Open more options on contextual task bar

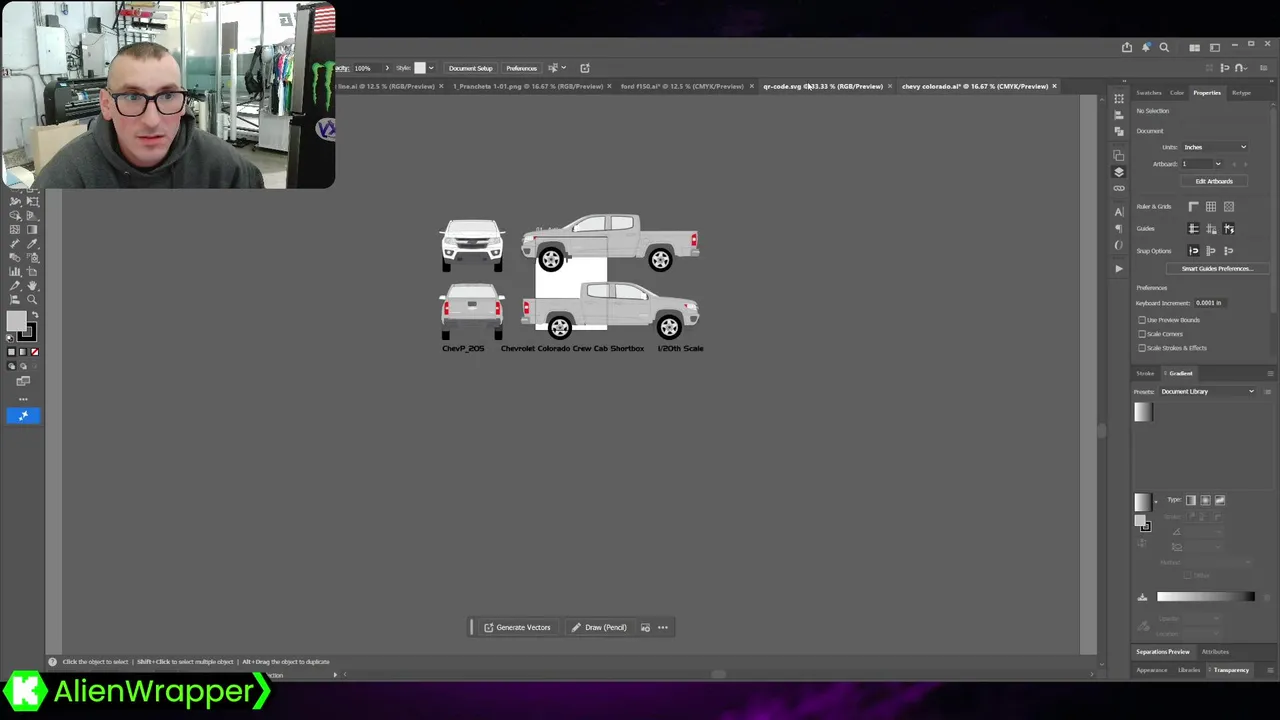662,627
